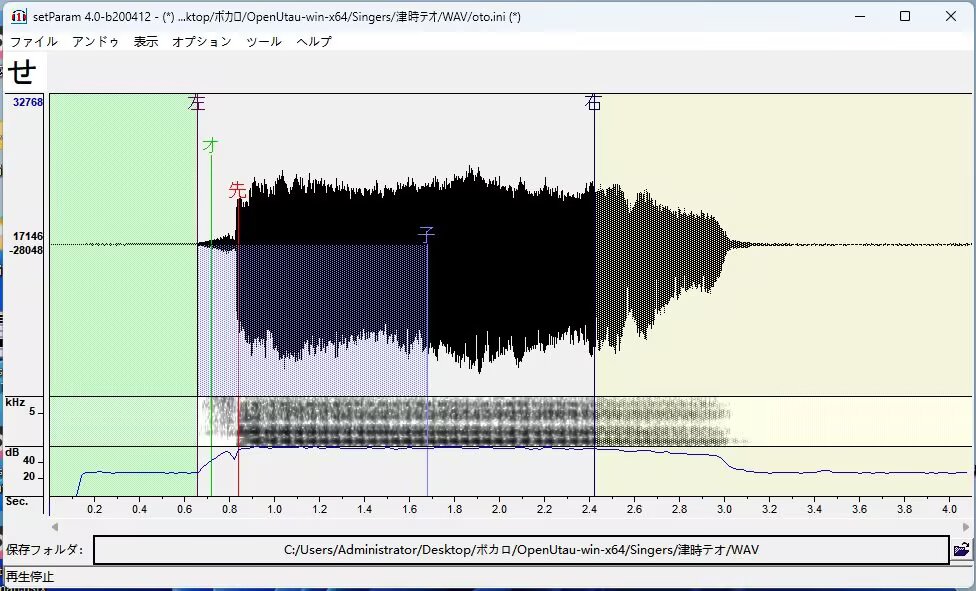Viewport: 976px width, 591px height.
Task: Click the 1.0 second tick label
Action: coord(274,509)
